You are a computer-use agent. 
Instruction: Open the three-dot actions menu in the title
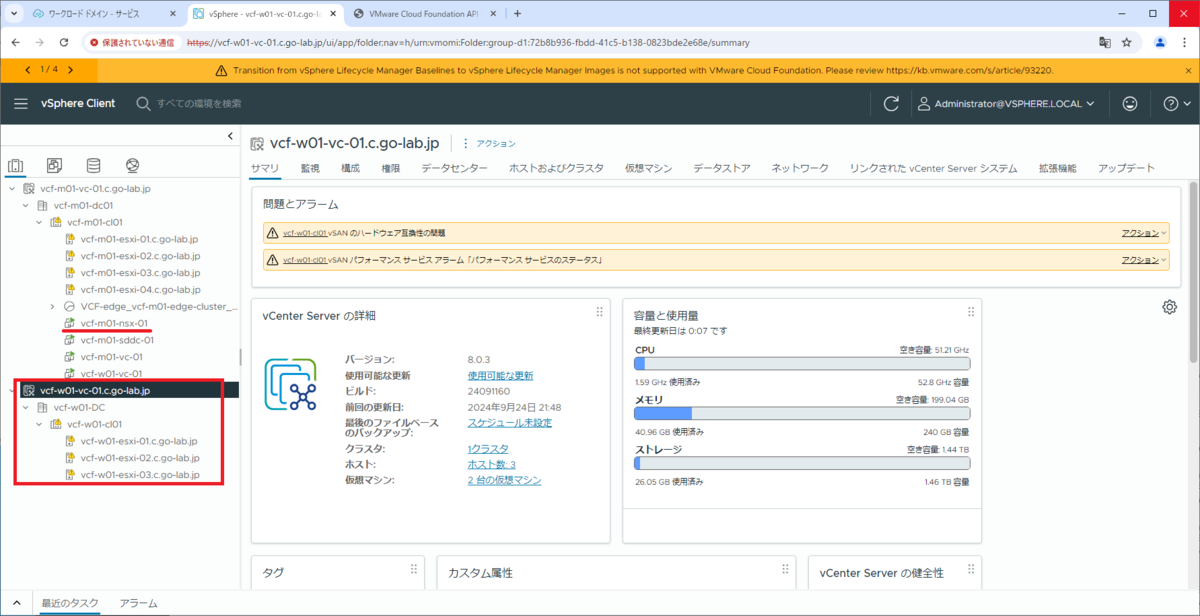point(465,143)
